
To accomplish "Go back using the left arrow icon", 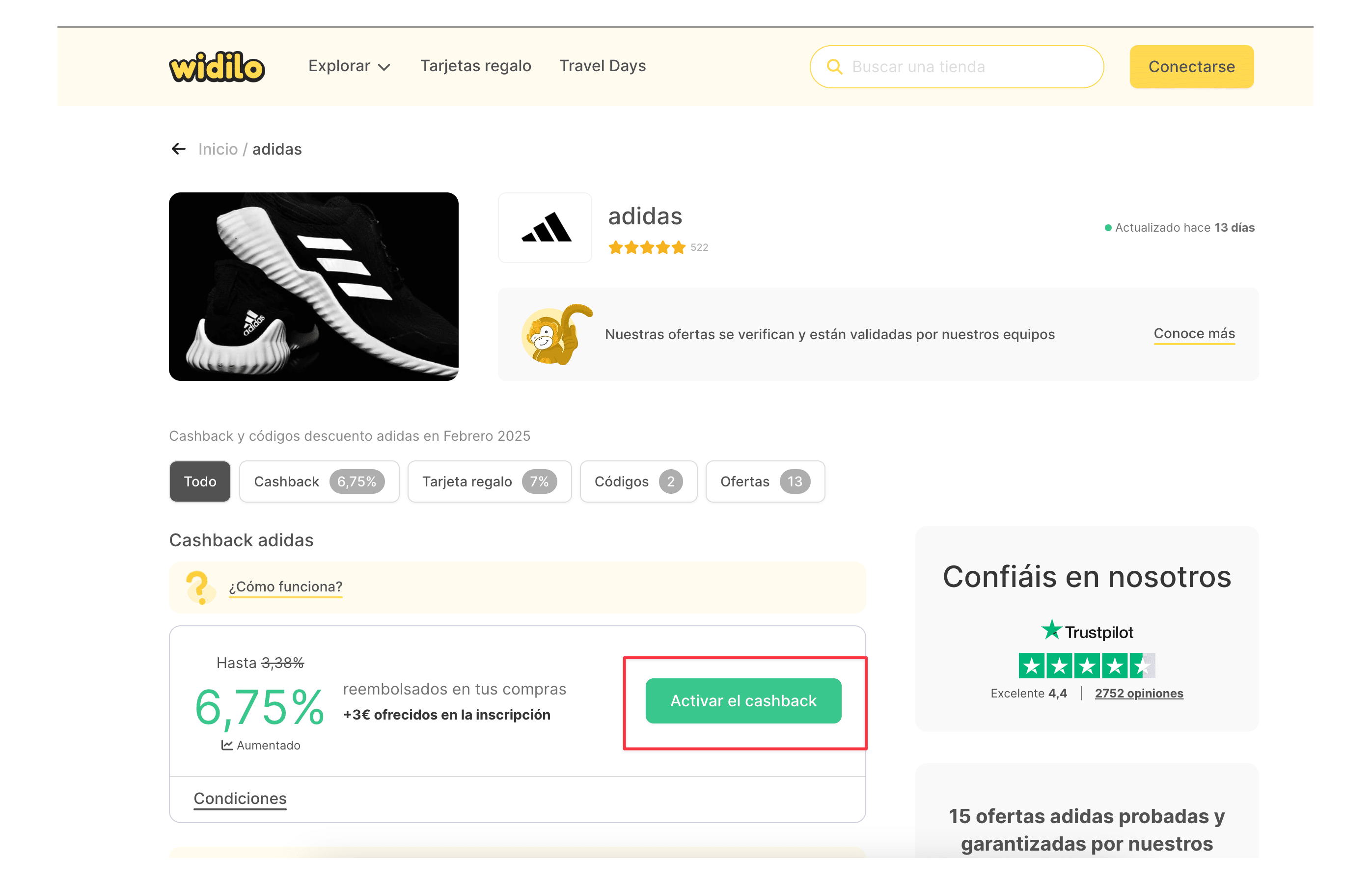I will (x=178, y=149).
